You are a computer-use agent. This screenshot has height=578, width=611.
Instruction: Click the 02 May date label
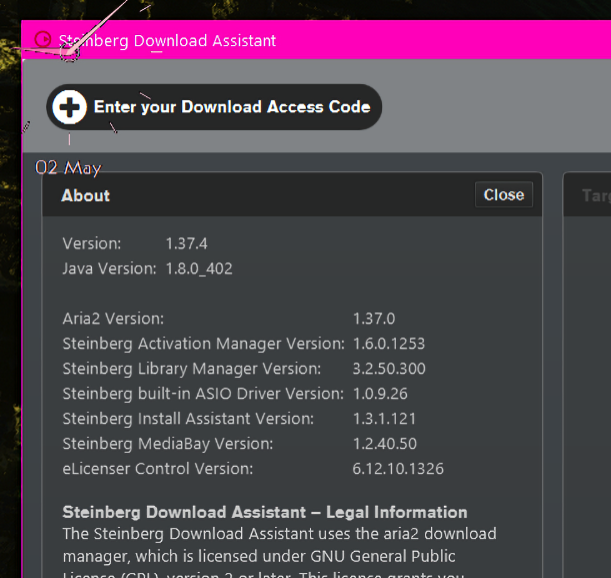pyautogui.click(x=68, y=168)
